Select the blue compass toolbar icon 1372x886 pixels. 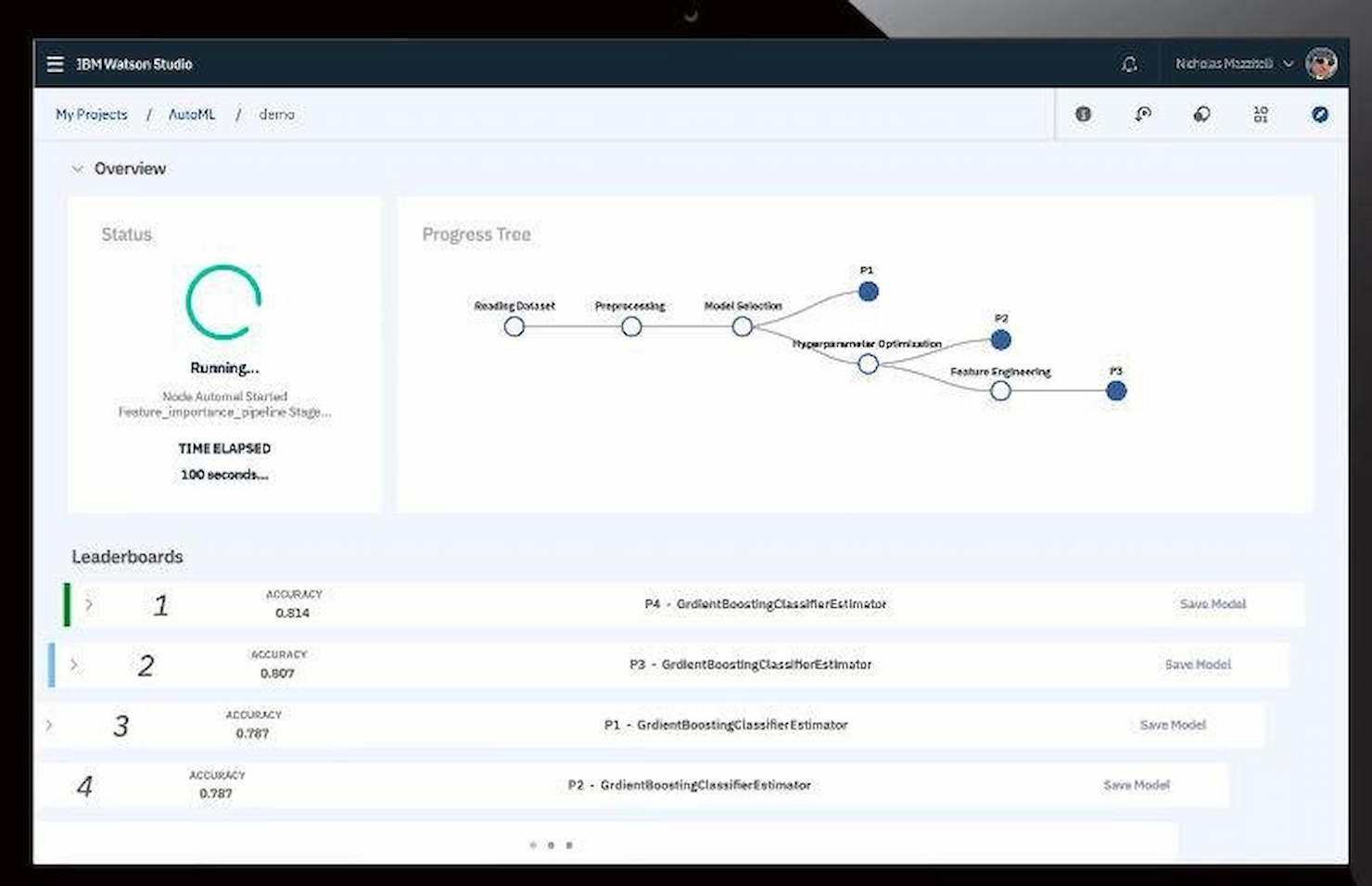pyautogui.click(x=1319, y=114)
